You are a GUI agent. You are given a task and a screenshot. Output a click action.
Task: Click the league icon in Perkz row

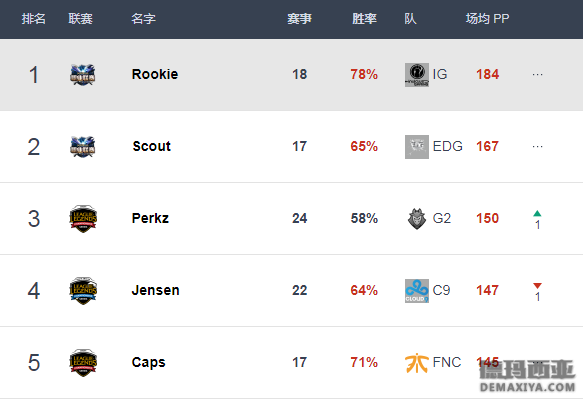point(83,219)
